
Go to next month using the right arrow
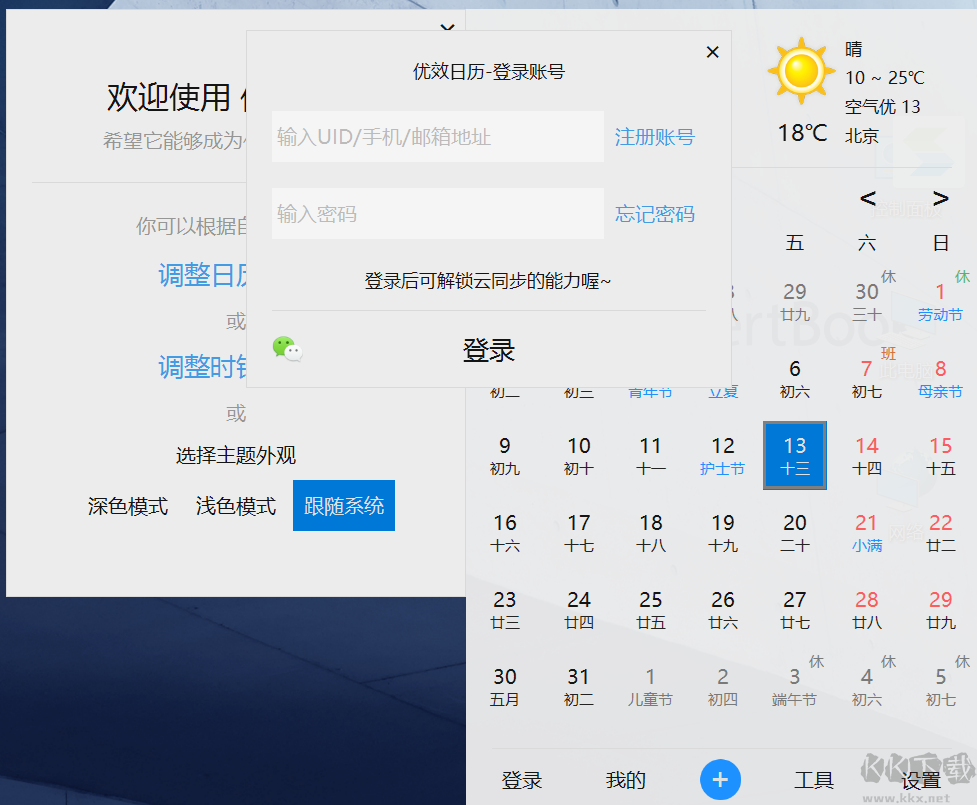coord(940,198)
